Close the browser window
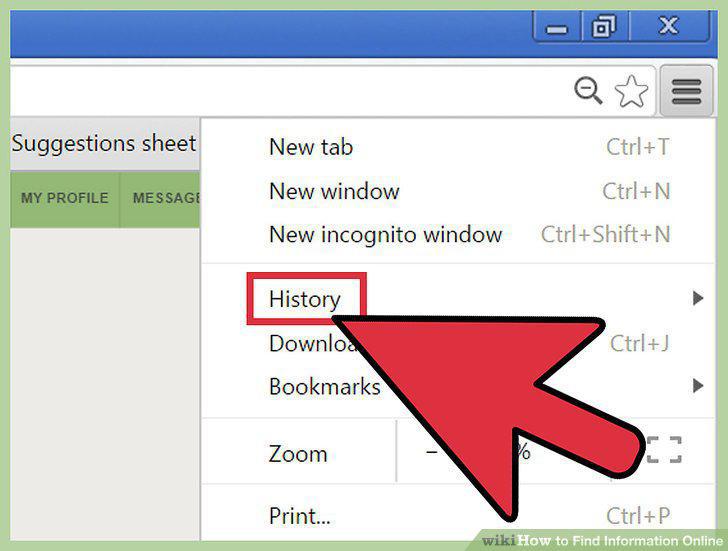 669,27
